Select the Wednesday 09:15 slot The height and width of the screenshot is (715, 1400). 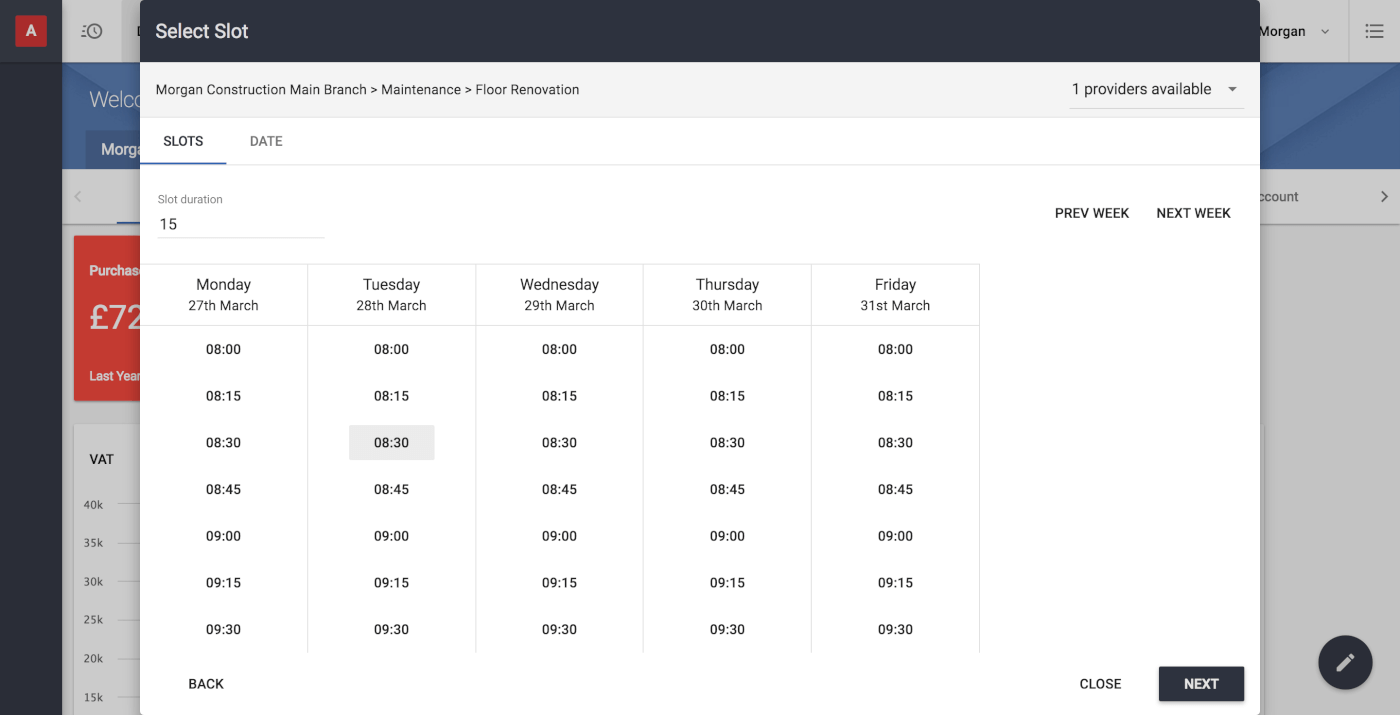pos(560,583)
